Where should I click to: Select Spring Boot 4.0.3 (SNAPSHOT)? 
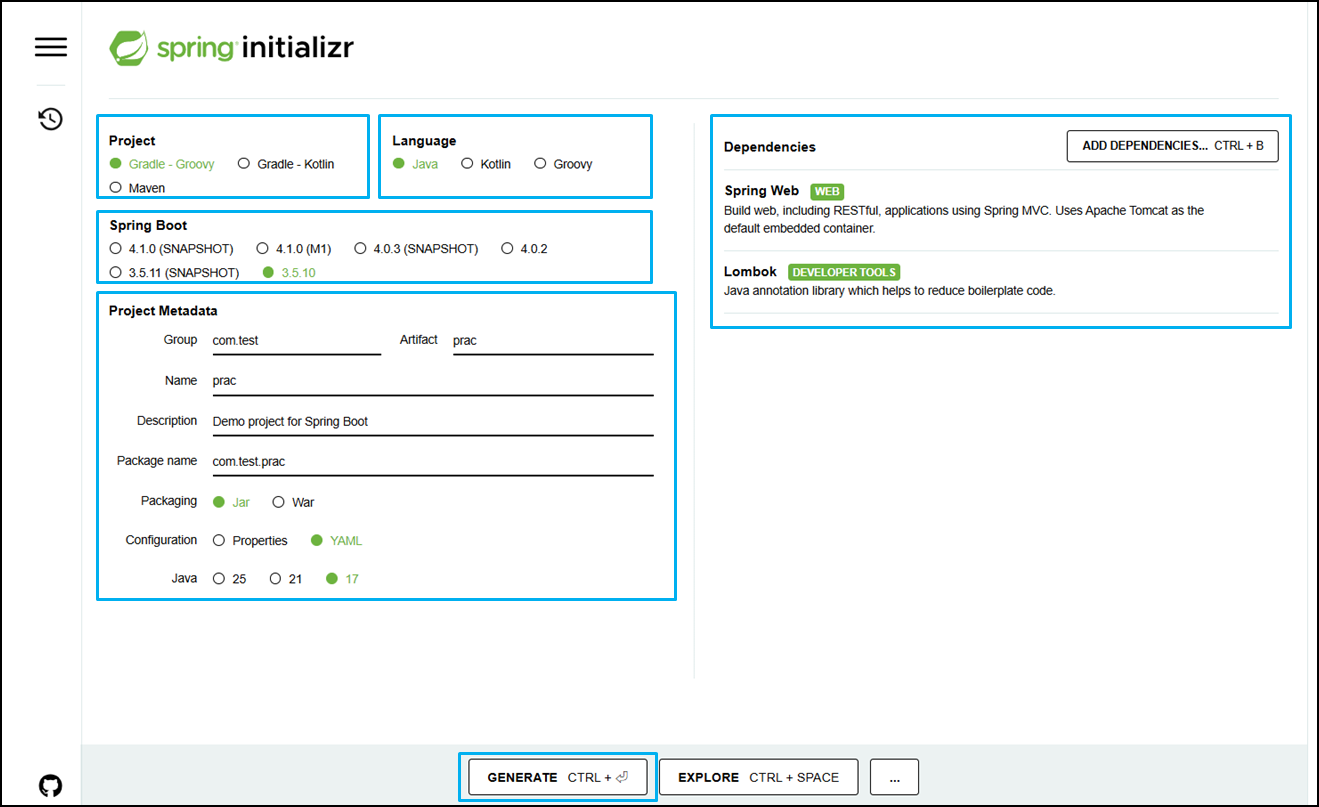pyautogui.click(x=416, y=248)
